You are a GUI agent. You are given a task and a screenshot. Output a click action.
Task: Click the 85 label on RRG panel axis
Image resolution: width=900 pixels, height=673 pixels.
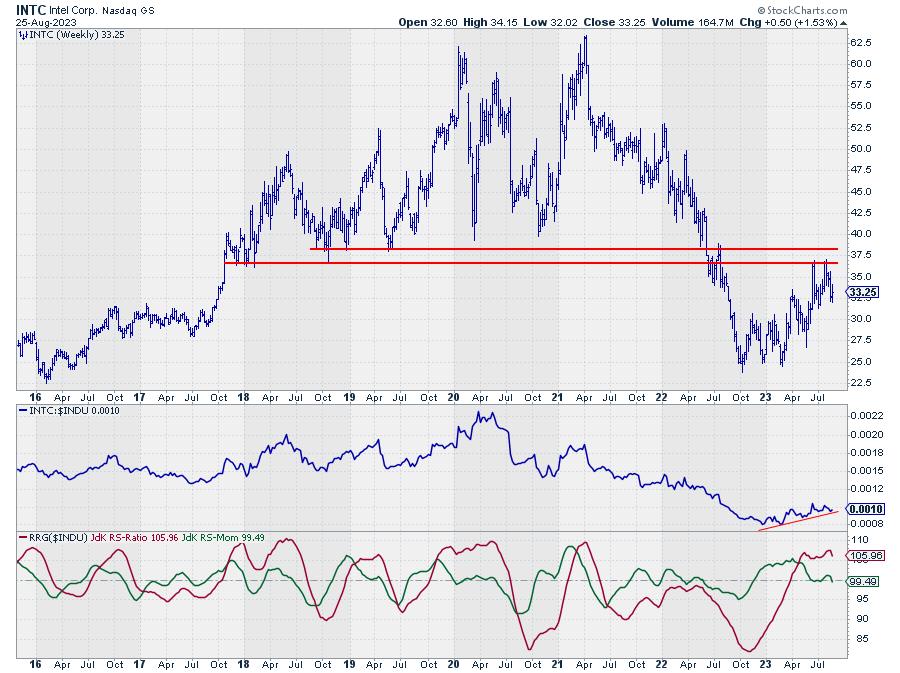pos(863,639)
